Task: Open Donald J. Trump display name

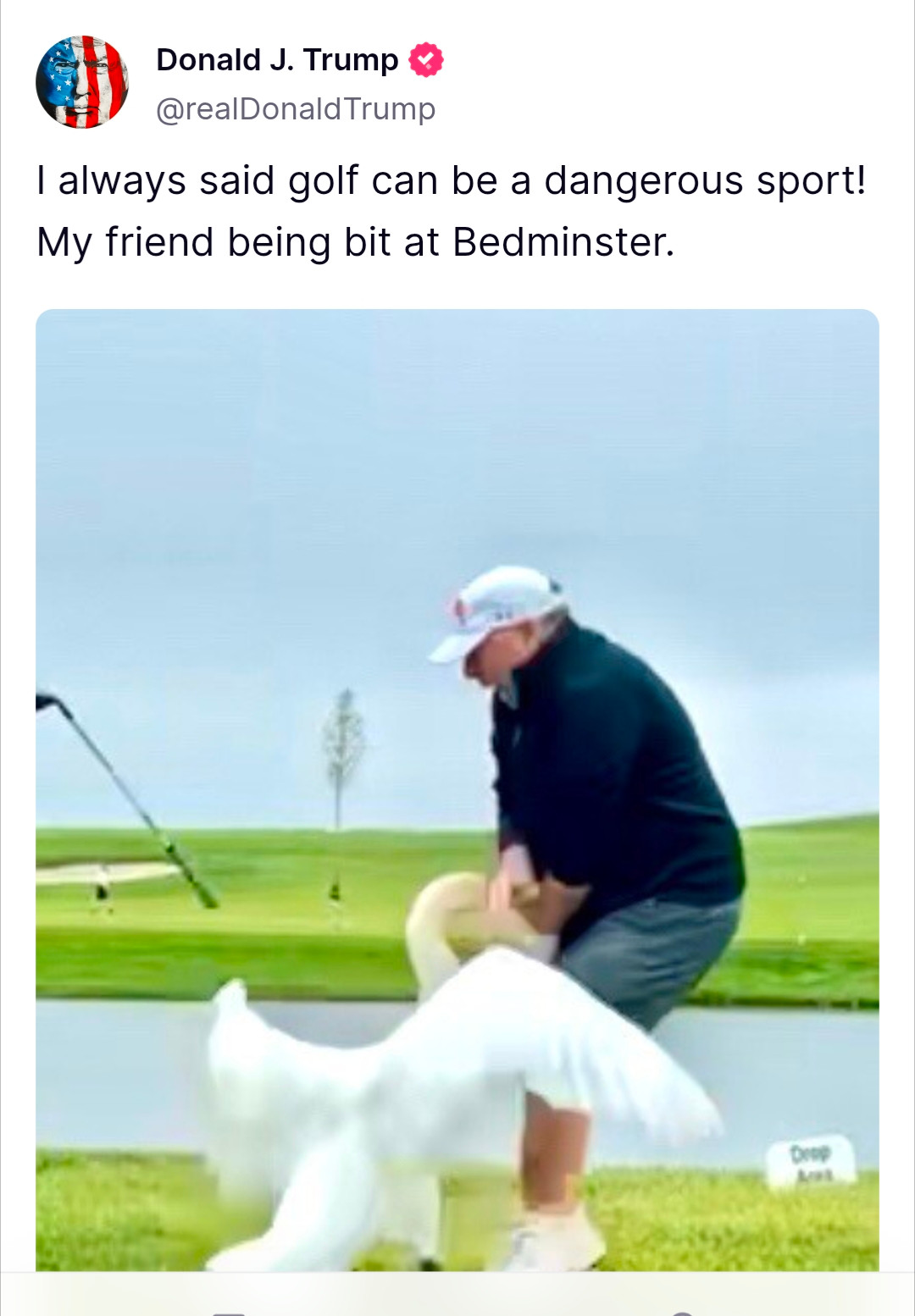Action: (x=277, y=60)
